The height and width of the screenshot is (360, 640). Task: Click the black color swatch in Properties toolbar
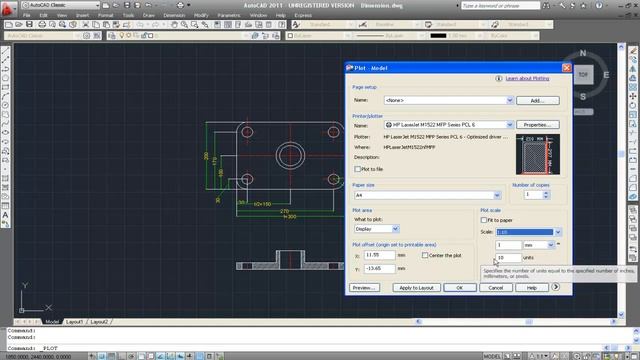[x=438, y=36]
